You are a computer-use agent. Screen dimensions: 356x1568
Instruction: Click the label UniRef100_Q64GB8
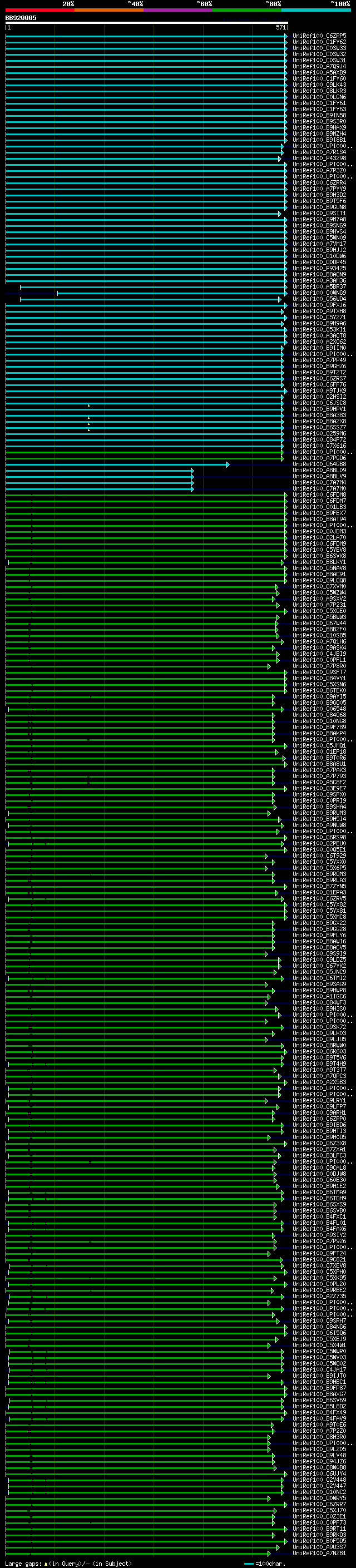(319, 464)
